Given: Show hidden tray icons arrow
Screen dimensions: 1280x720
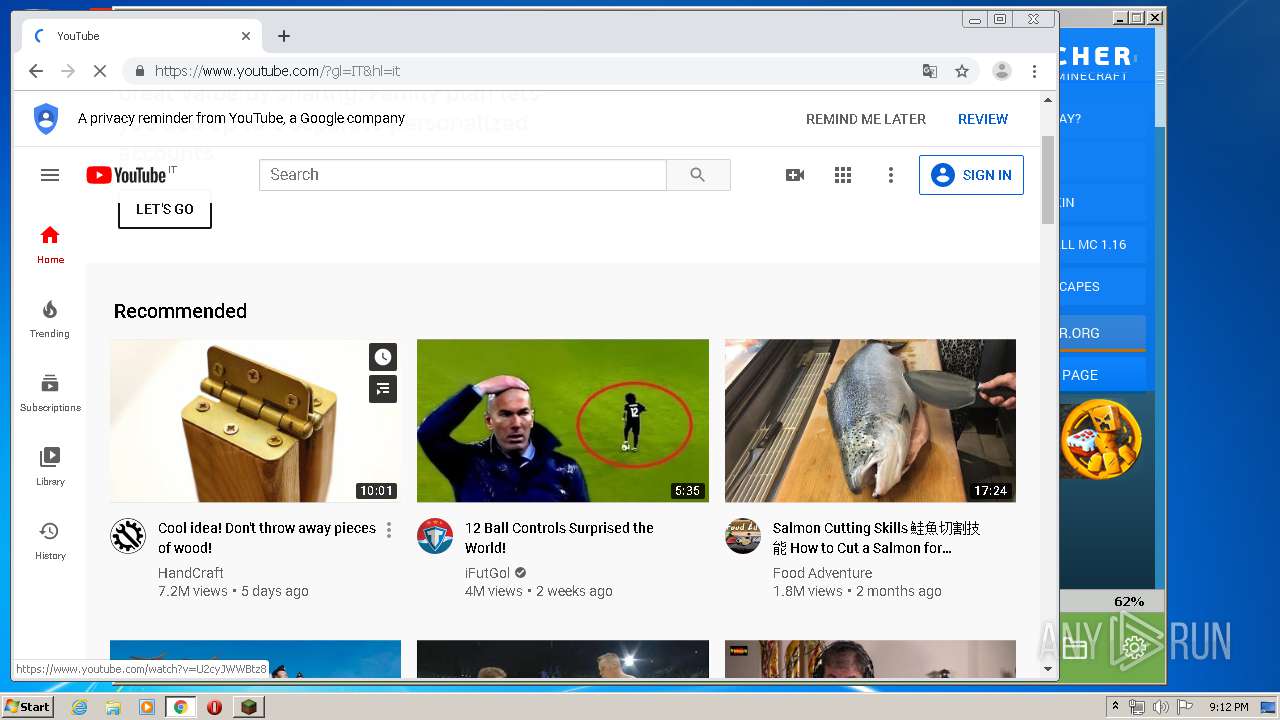Looking at the screenshot, I should tap(1116, 707).
